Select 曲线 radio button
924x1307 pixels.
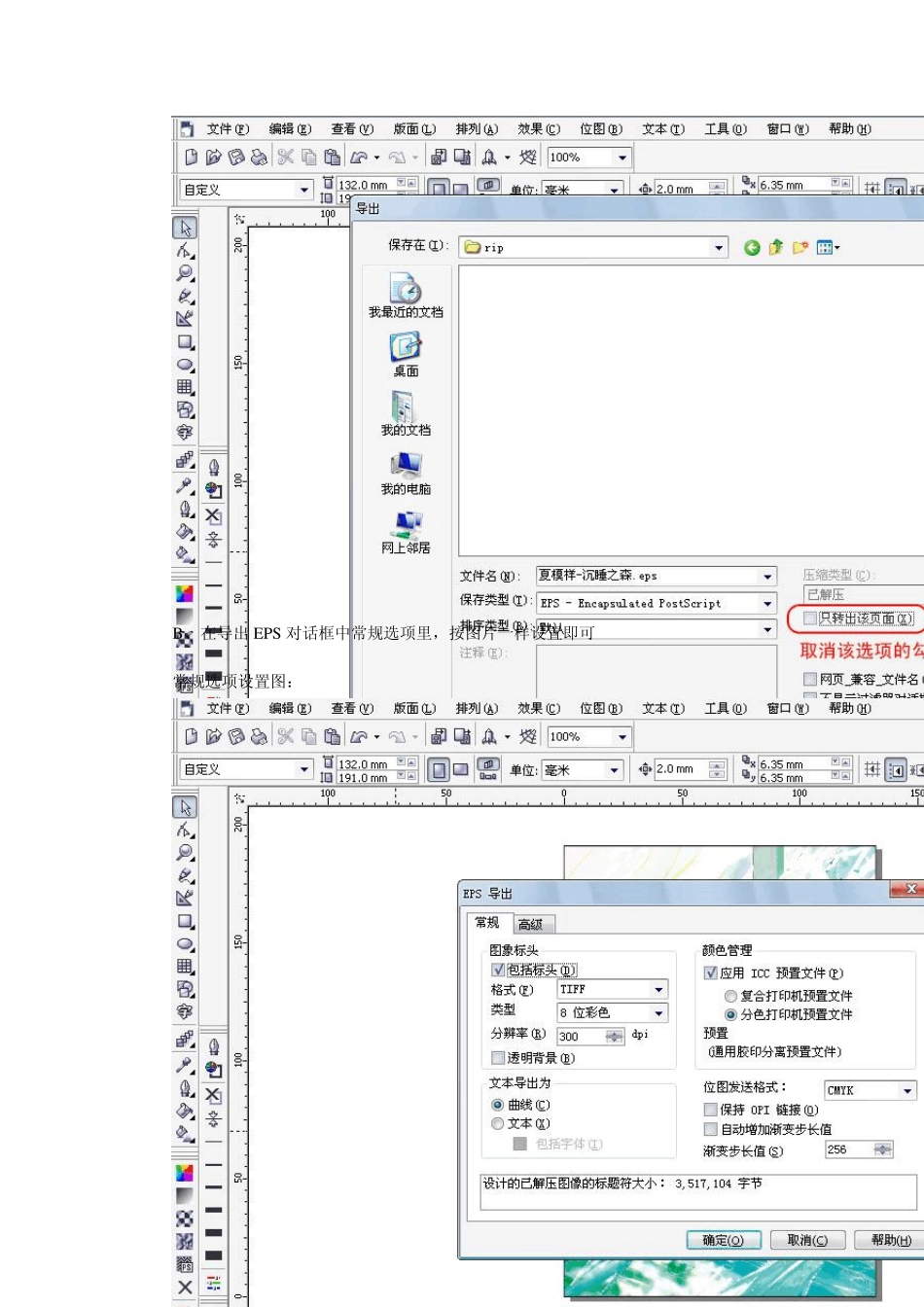coord(498,1105)
